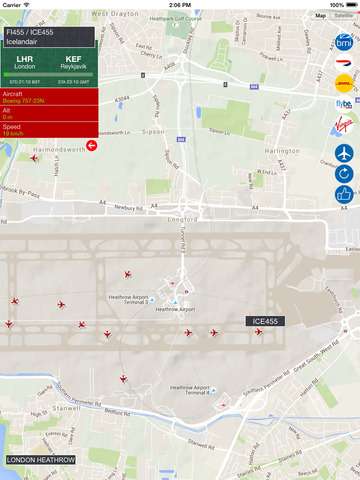Image resolution: width=360 pixels, height=480 pixels.
Task: Collapse flight info panel with red arrow
Action: [91, 145]
